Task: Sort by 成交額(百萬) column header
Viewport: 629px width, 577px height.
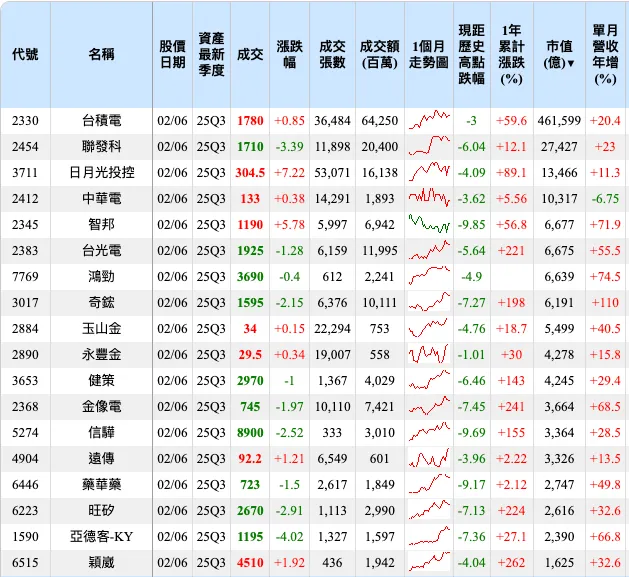Action: coord(379,55)
